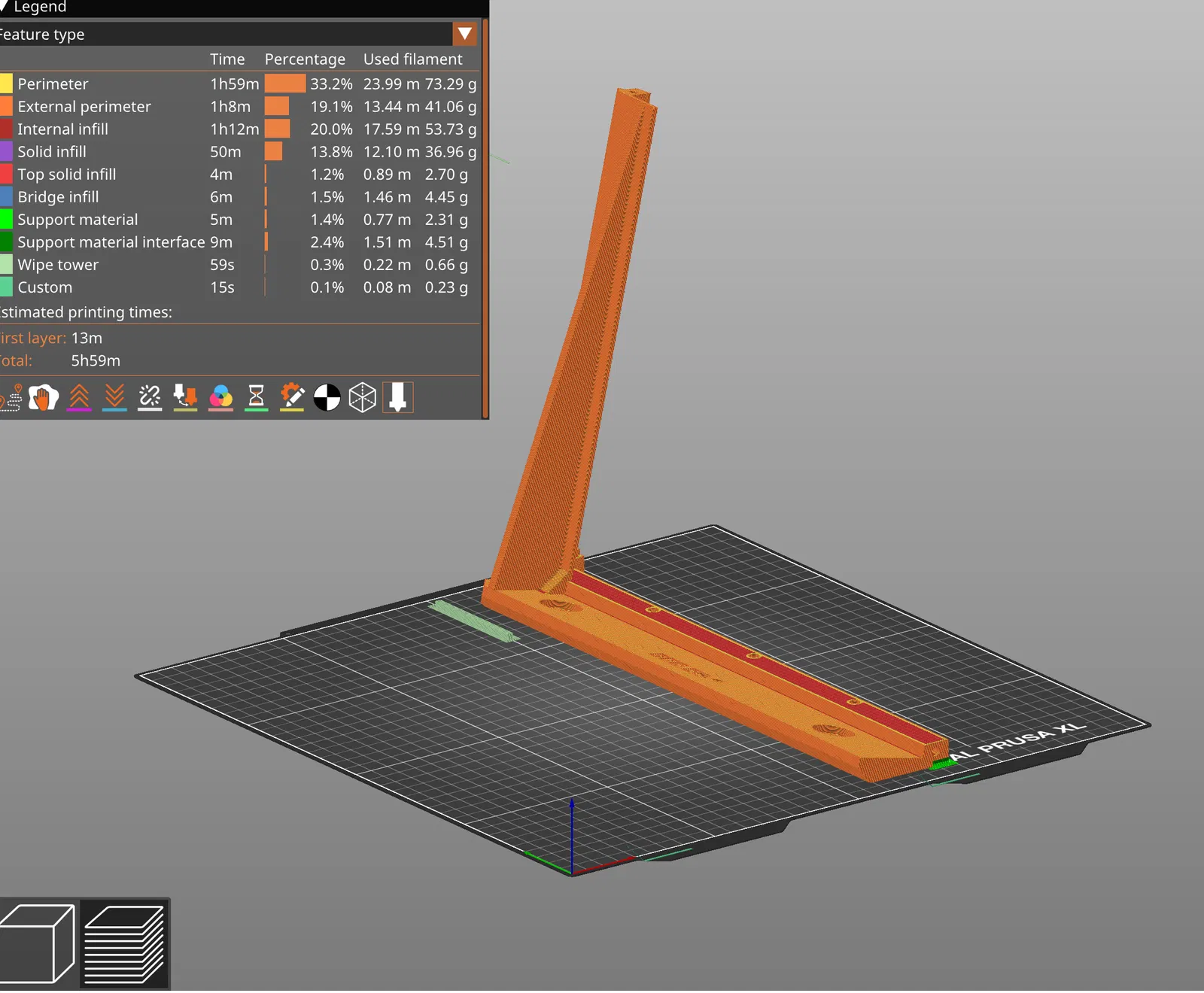Collapse the Legend panel
Screen dimensions: 1204x993
coord(3,7)
